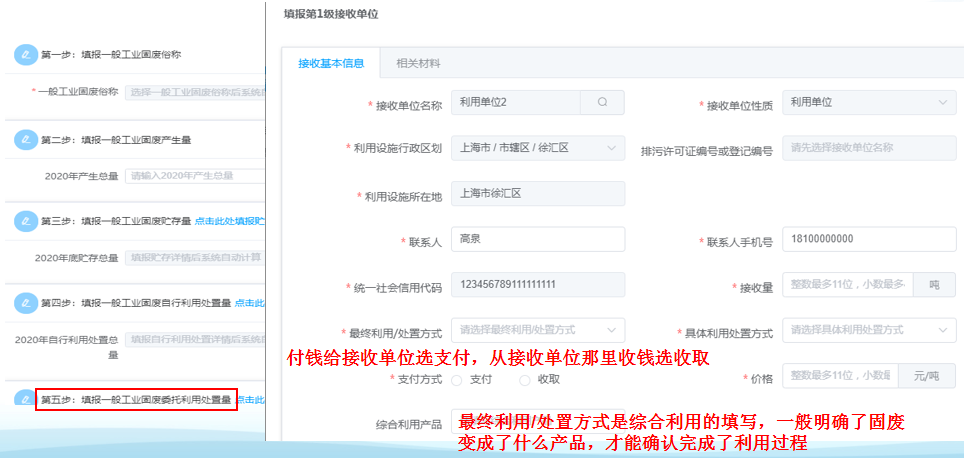This screenshot has height=458, width=964.
Task: Click search icon in 接收单位名称 field
Action: click(x=602, y=102)
